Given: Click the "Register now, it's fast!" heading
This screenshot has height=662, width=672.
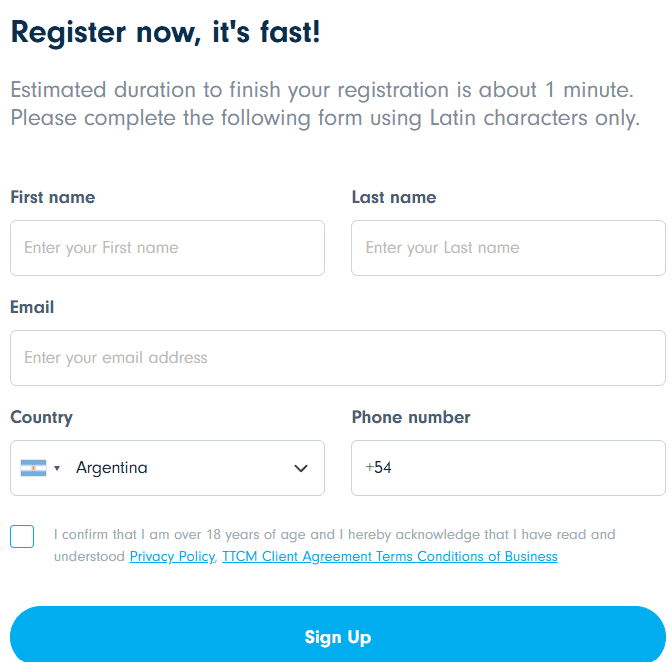Looking at the screenshot, I should tap(165, 32).
